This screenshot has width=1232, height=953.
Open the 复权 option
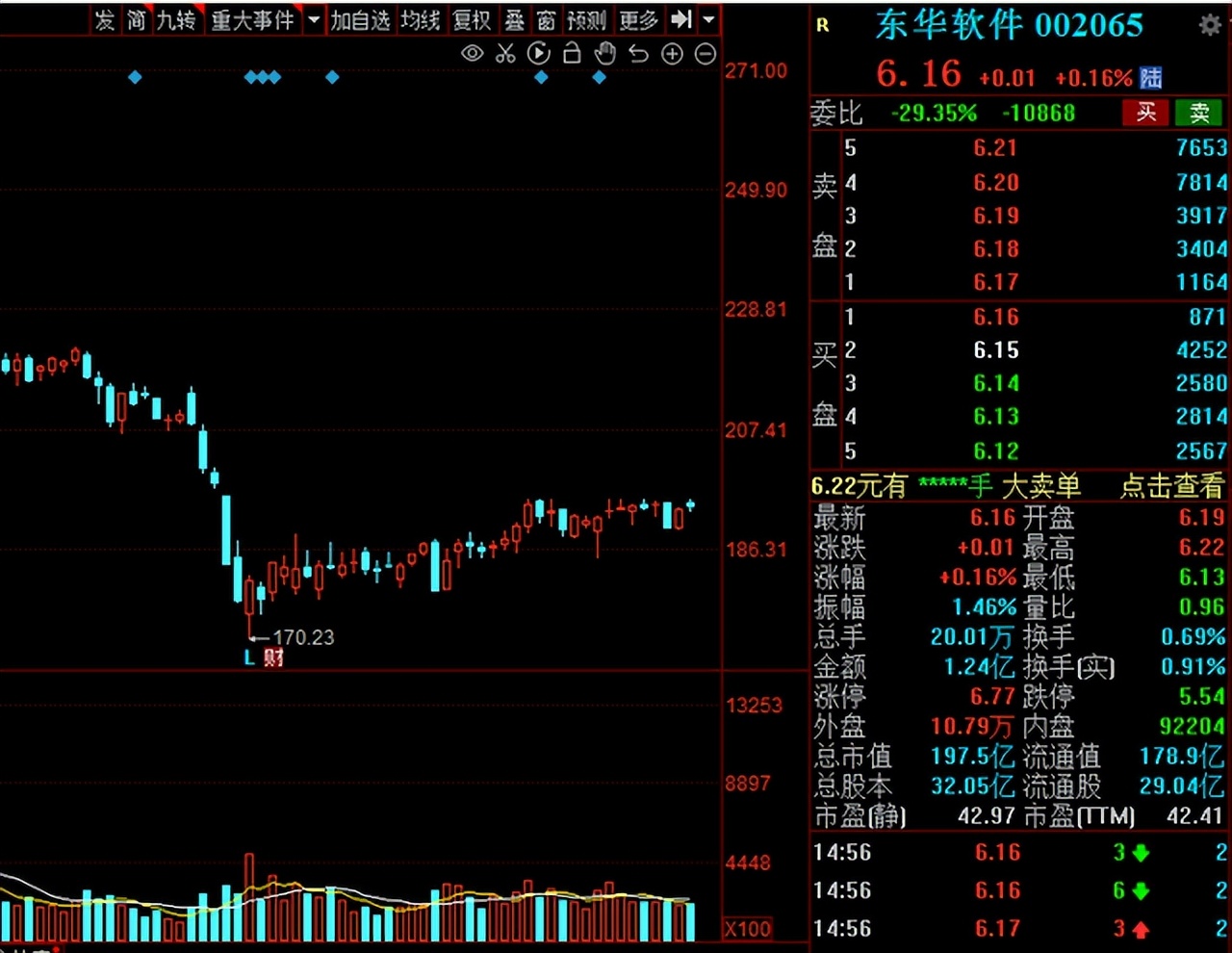[x=472, y=19]
